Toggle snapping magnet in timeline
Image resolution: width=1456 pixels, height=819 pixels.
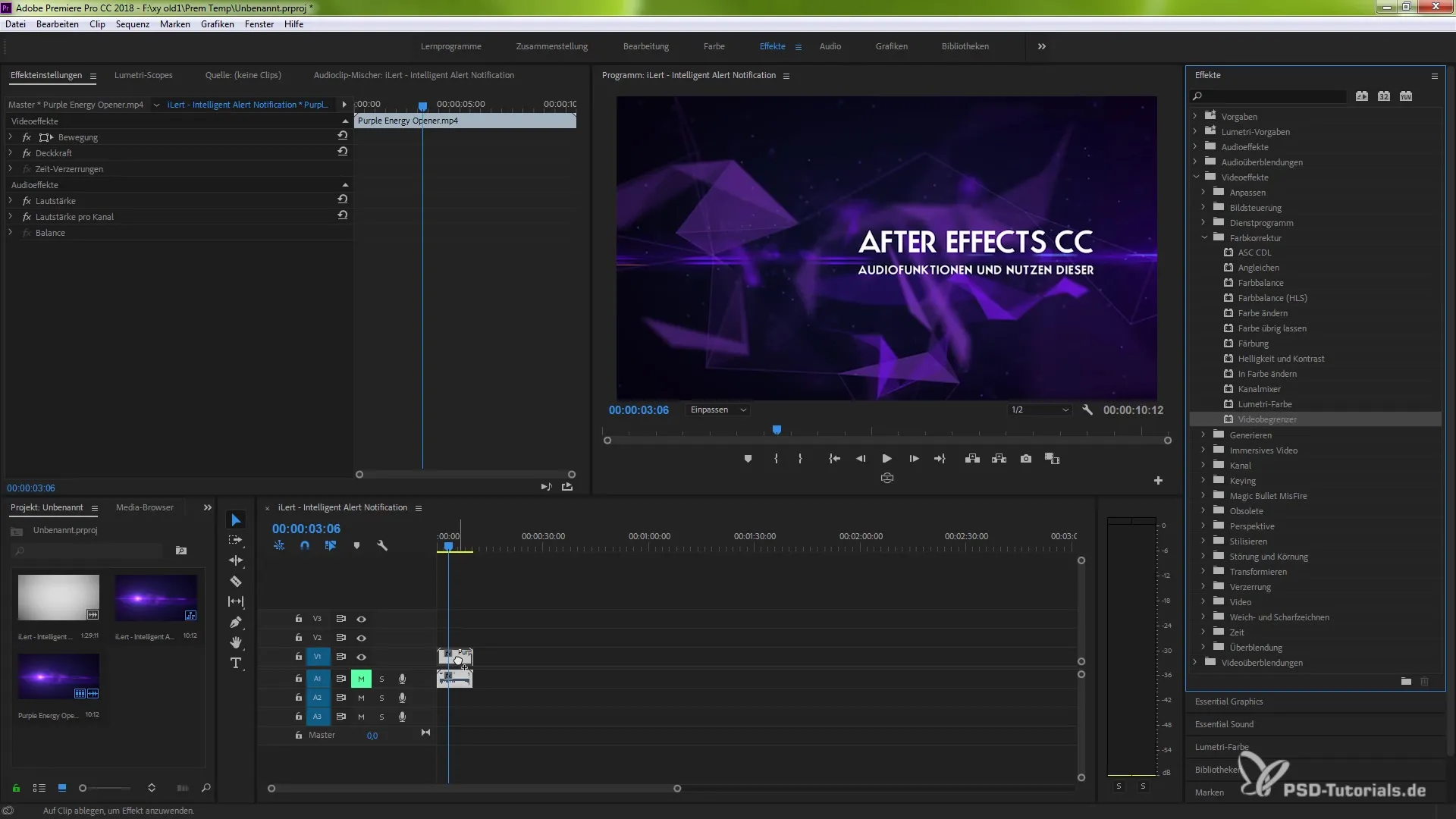305,545
